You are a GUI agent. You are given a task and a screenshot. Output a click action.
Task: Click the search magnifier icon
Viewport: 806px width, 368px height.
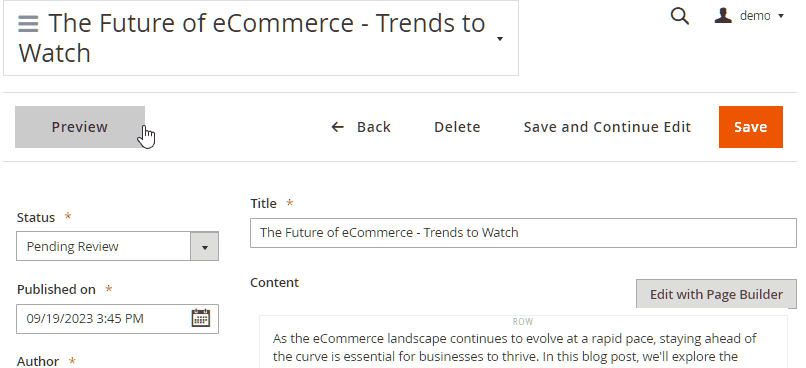680,16
